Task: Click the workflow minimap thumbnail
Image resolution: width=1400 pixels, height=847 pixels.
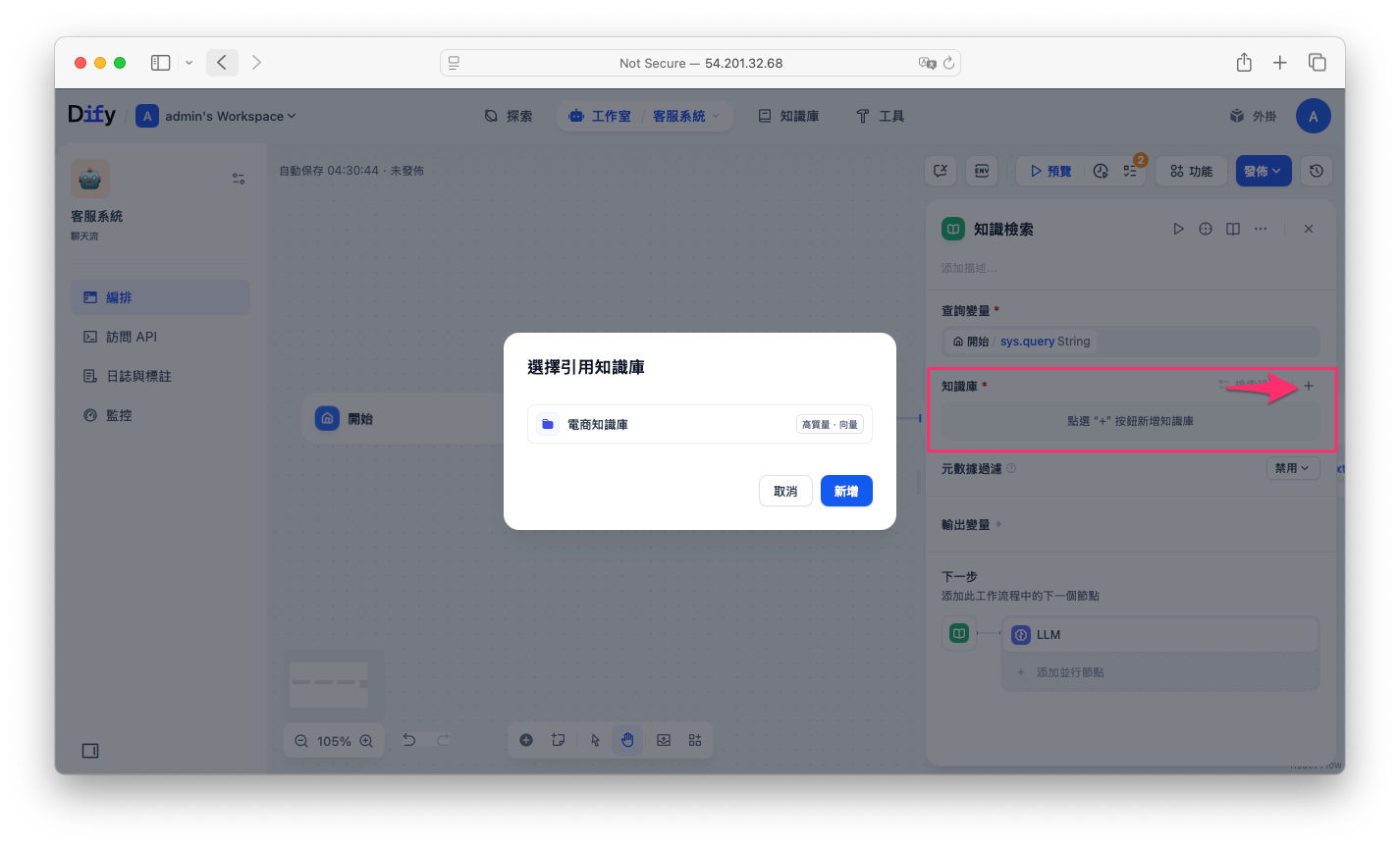Action: (x=328, y=682)
